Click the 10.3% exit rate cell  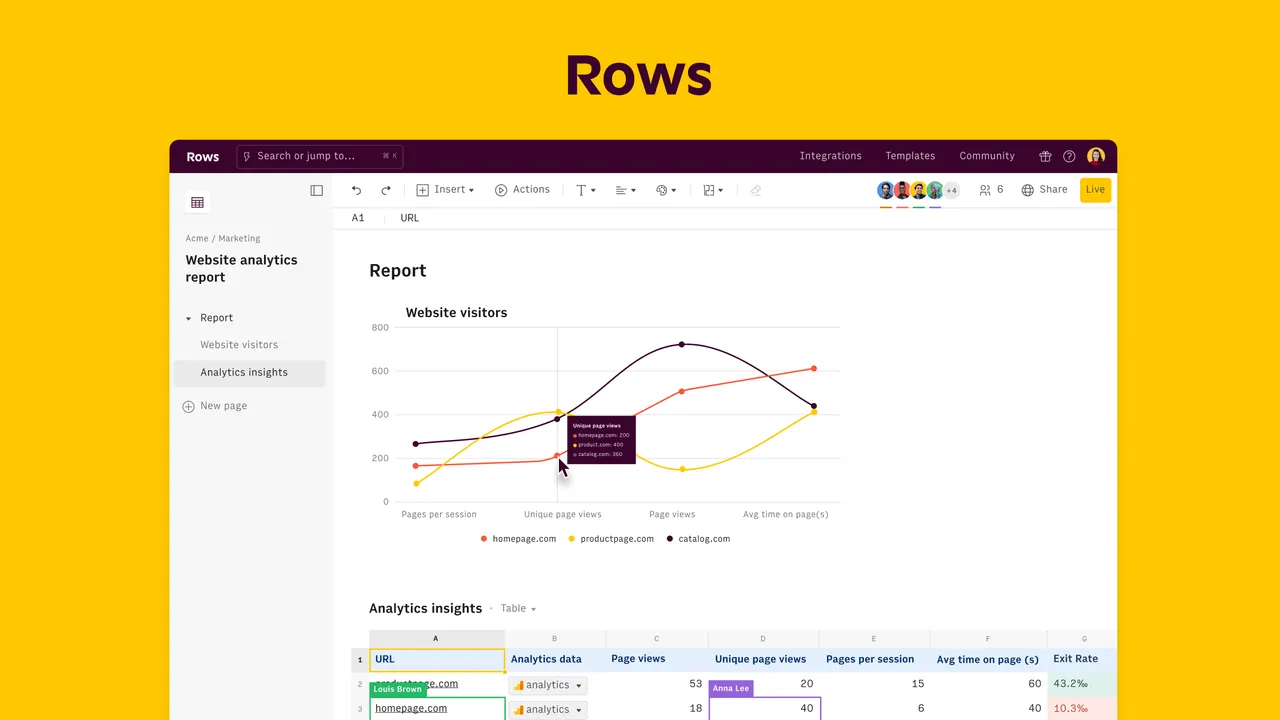coord(1082,708)
